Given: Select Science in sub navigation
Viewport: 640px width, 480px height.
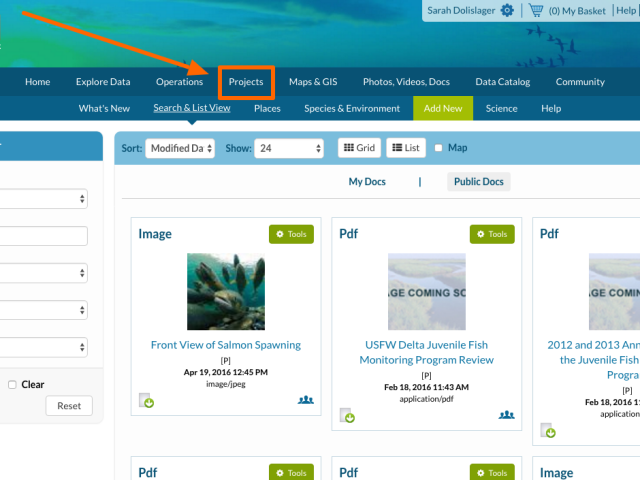Looking at the screenshot, I should click(501, 108).
